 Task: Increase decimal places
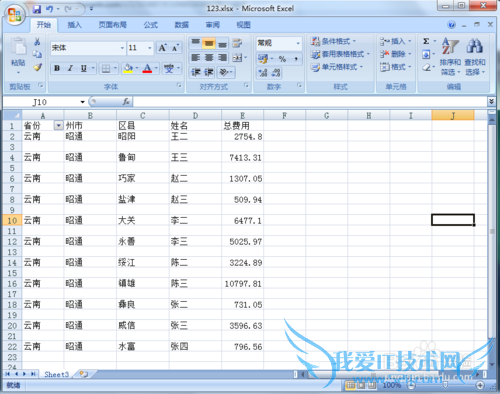(263, 73)
